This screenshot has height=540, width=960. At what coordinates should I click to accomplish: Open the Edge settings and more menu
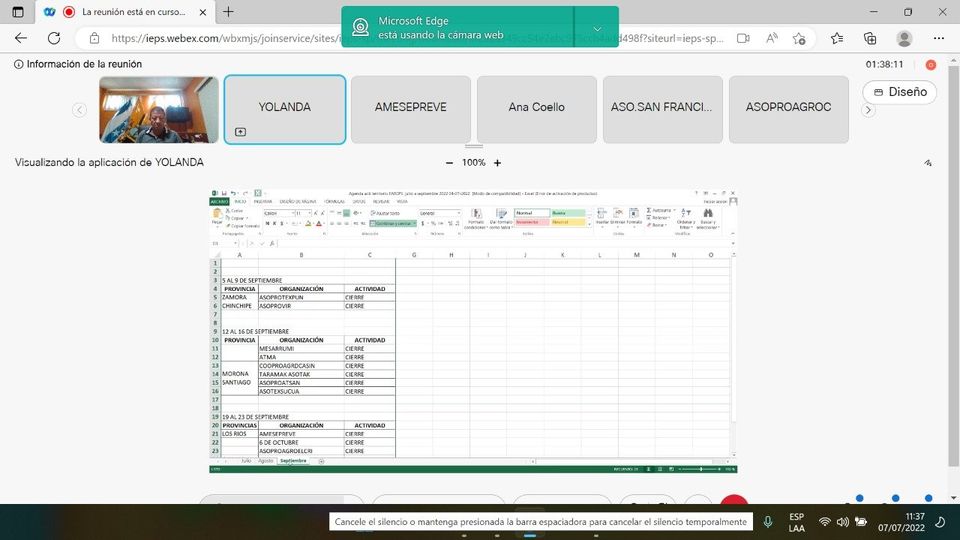938,38
